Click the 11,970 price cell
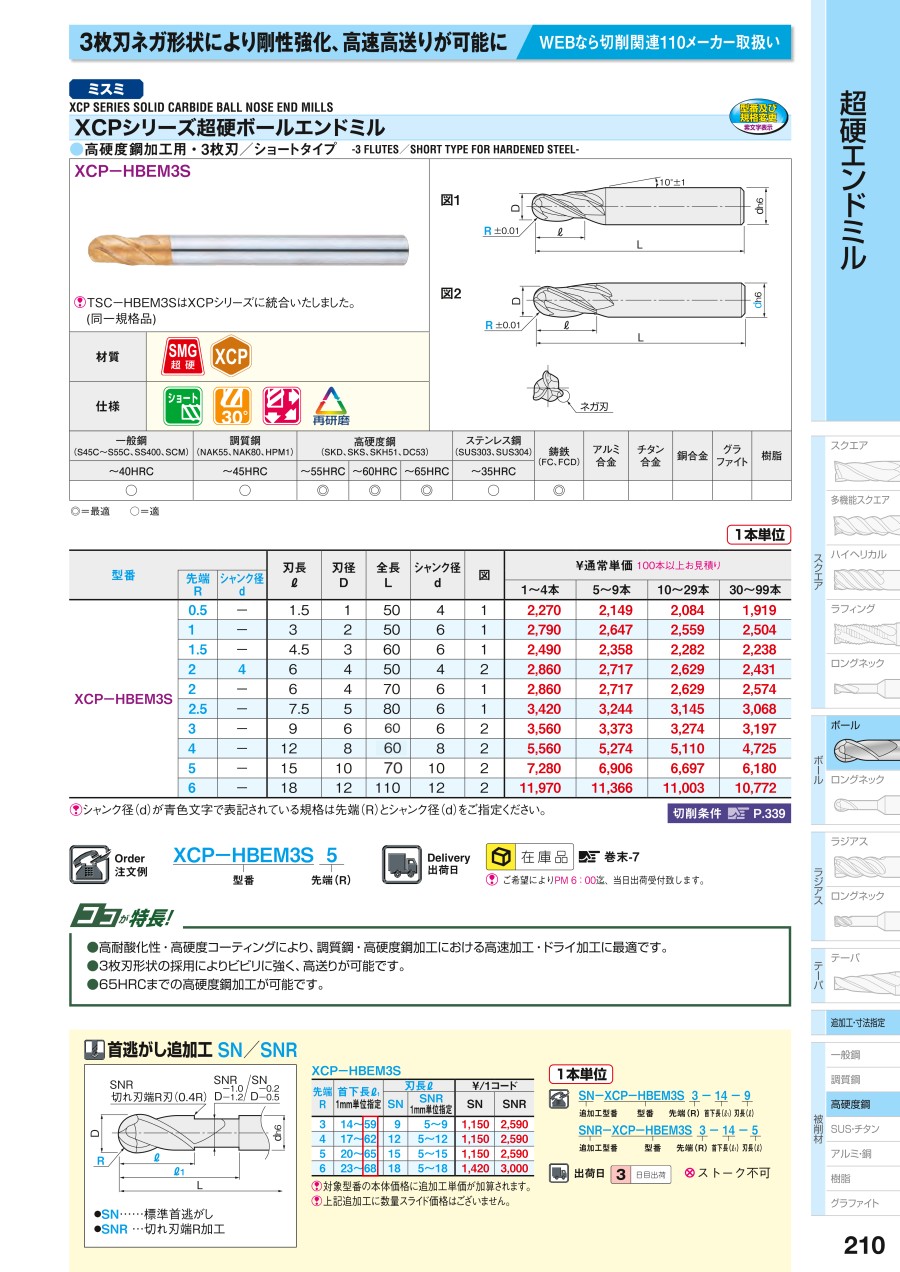Screen dimensions: 900x1272 tap(540, 788)
